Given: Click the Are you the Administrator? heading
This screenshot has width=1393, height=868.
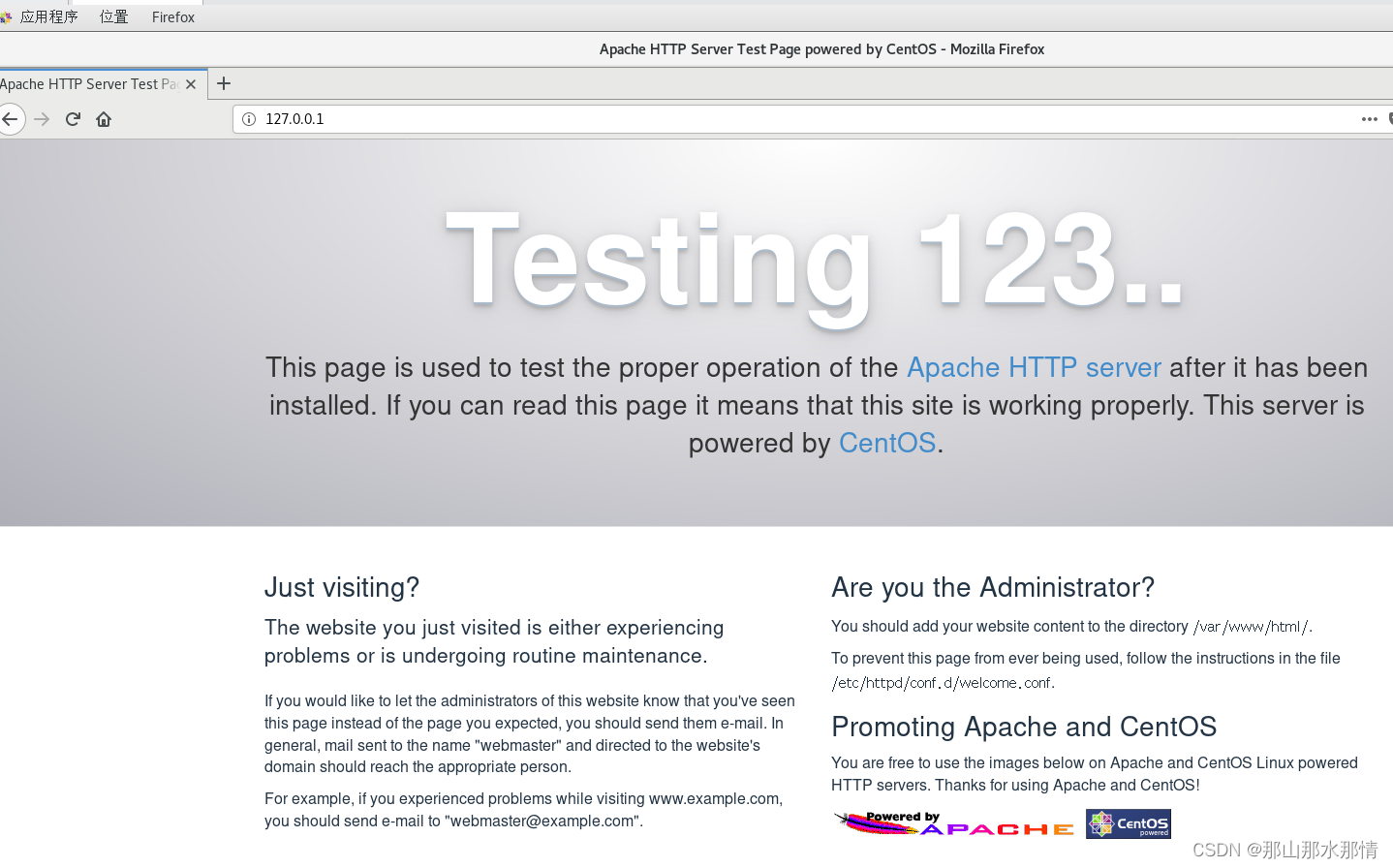Looking at the screenshot, I should point(993,587).
